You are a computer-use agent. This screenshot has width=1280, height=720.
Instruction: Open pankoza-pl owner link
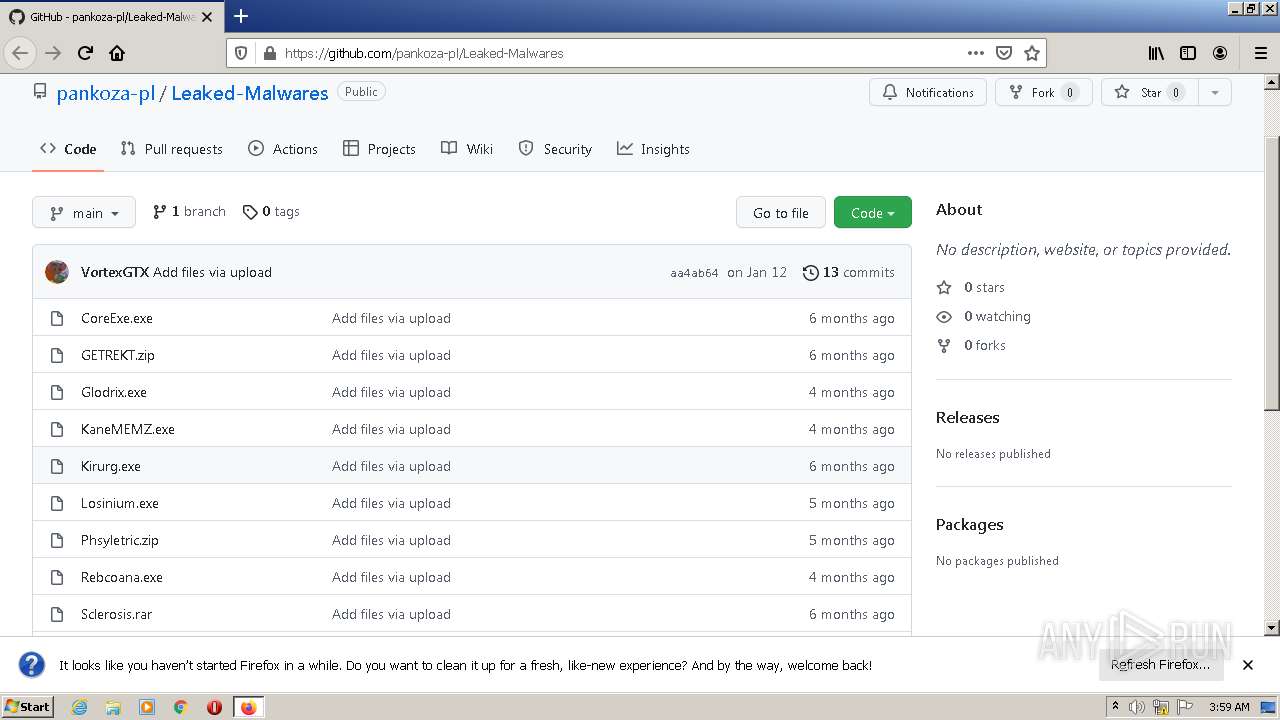[105, 93]
